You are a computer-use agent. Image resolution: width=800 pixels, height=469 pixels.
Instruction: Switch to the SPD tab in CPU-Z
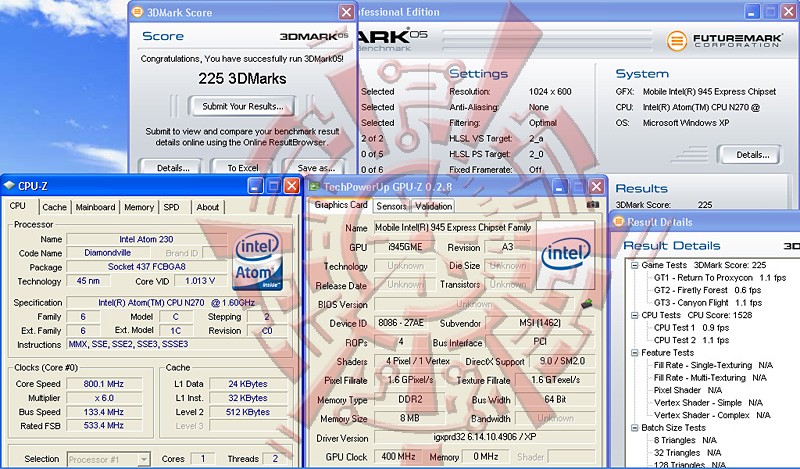pyautogui.click(x=171, y=207)
